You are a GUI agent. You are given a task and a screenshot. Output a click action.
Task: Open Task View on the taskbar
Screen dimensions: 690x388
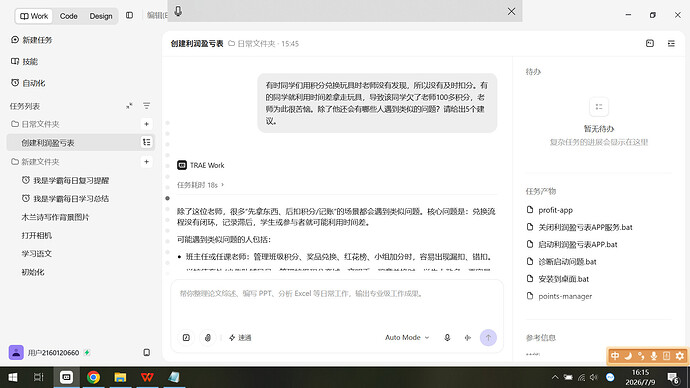coord(39,377)
